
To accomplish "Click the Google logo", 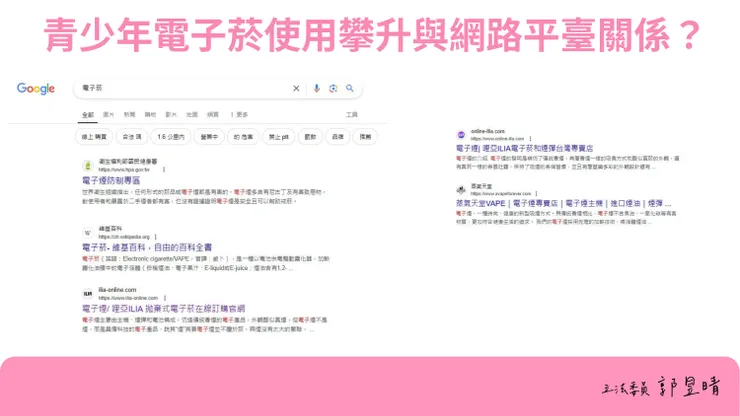I will pyautogui.click(x=36, y=89).
